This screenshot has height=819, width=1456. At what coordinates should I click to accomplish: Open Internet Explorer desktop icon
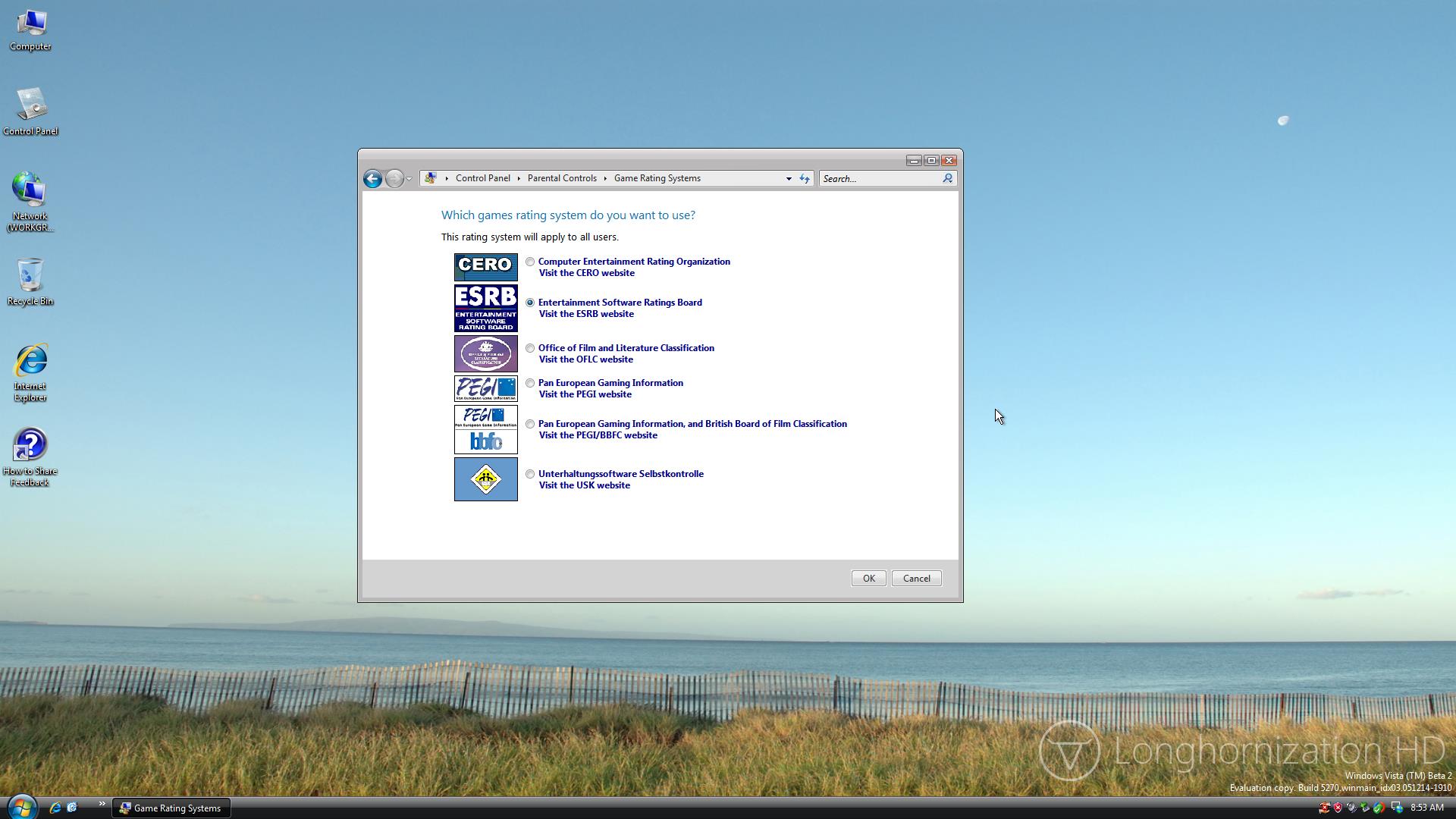(30, 362)
